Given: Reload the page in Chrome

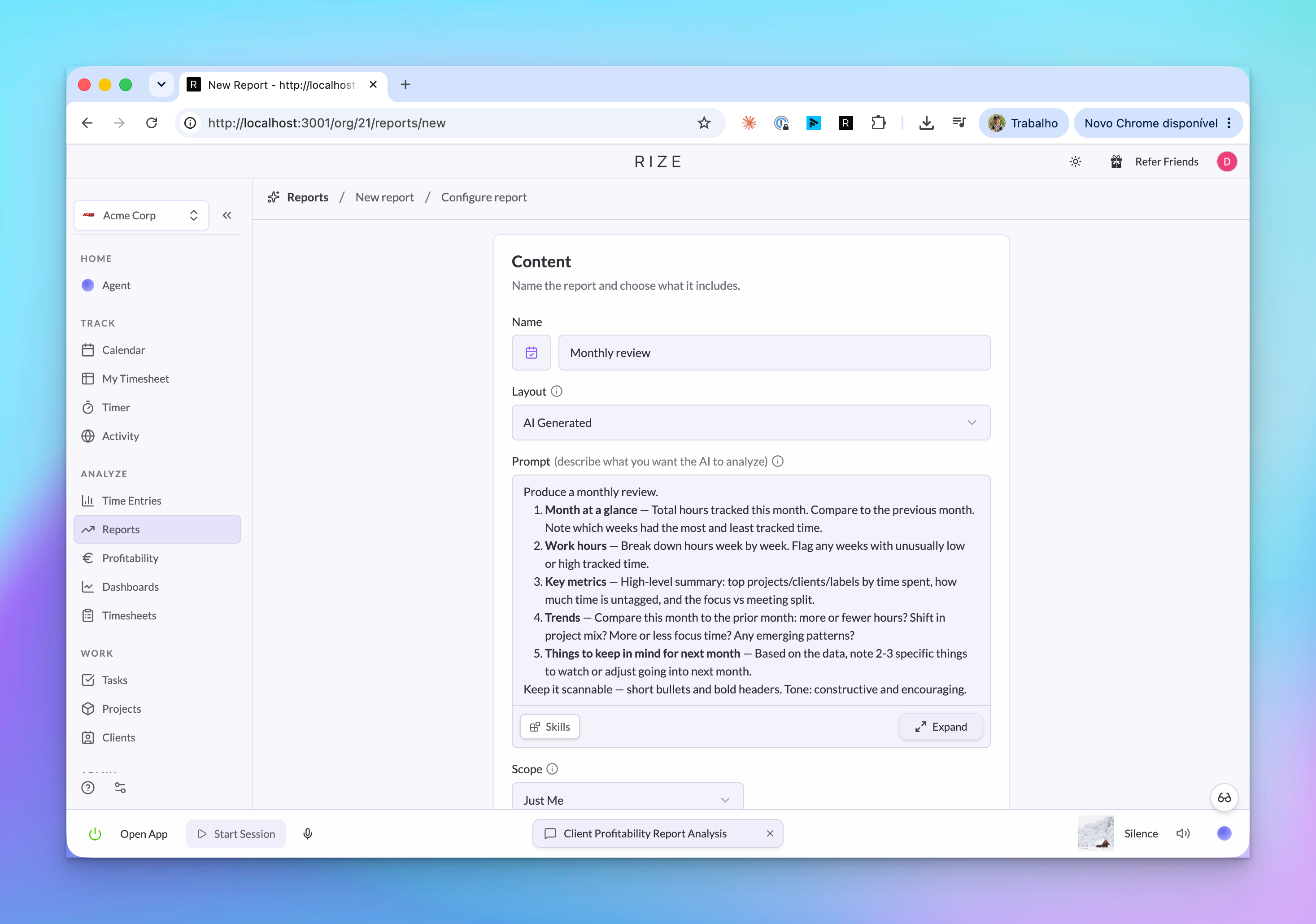Looking at the screenshot, I should (151, 122).
